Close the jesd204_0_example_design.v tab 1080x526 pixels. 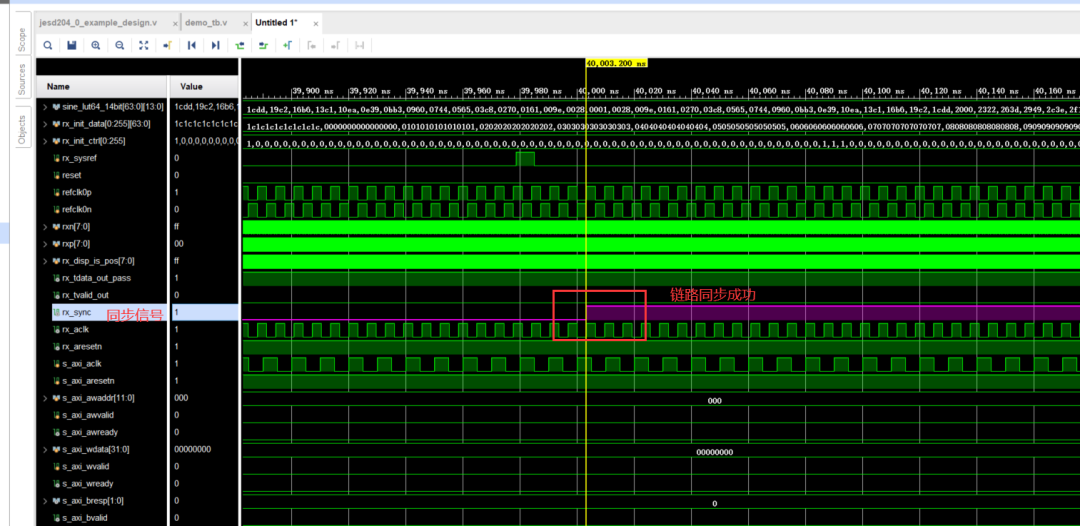click(175, 24)
